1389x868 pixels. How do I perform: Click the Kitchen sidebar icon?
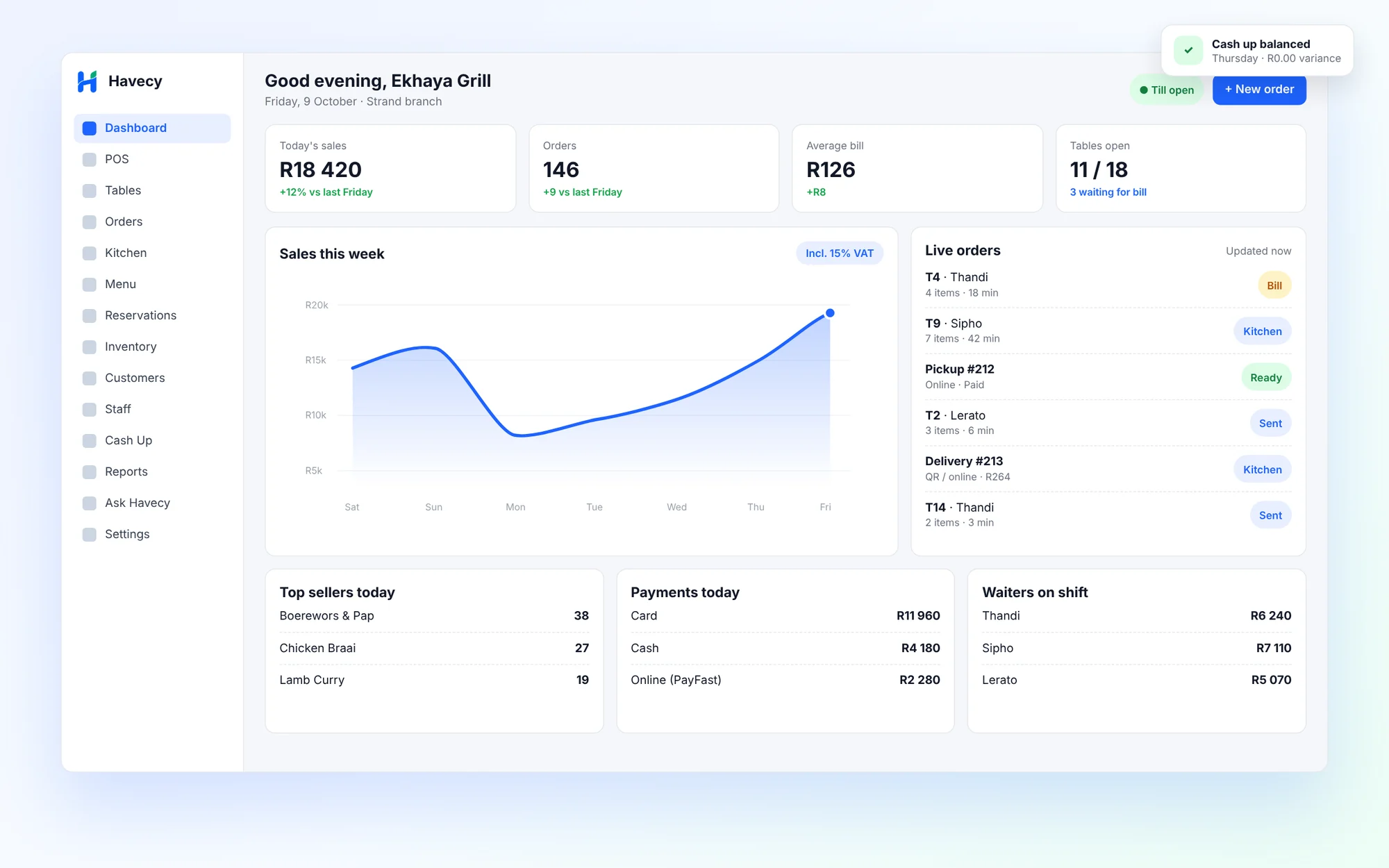pos(90,253)
